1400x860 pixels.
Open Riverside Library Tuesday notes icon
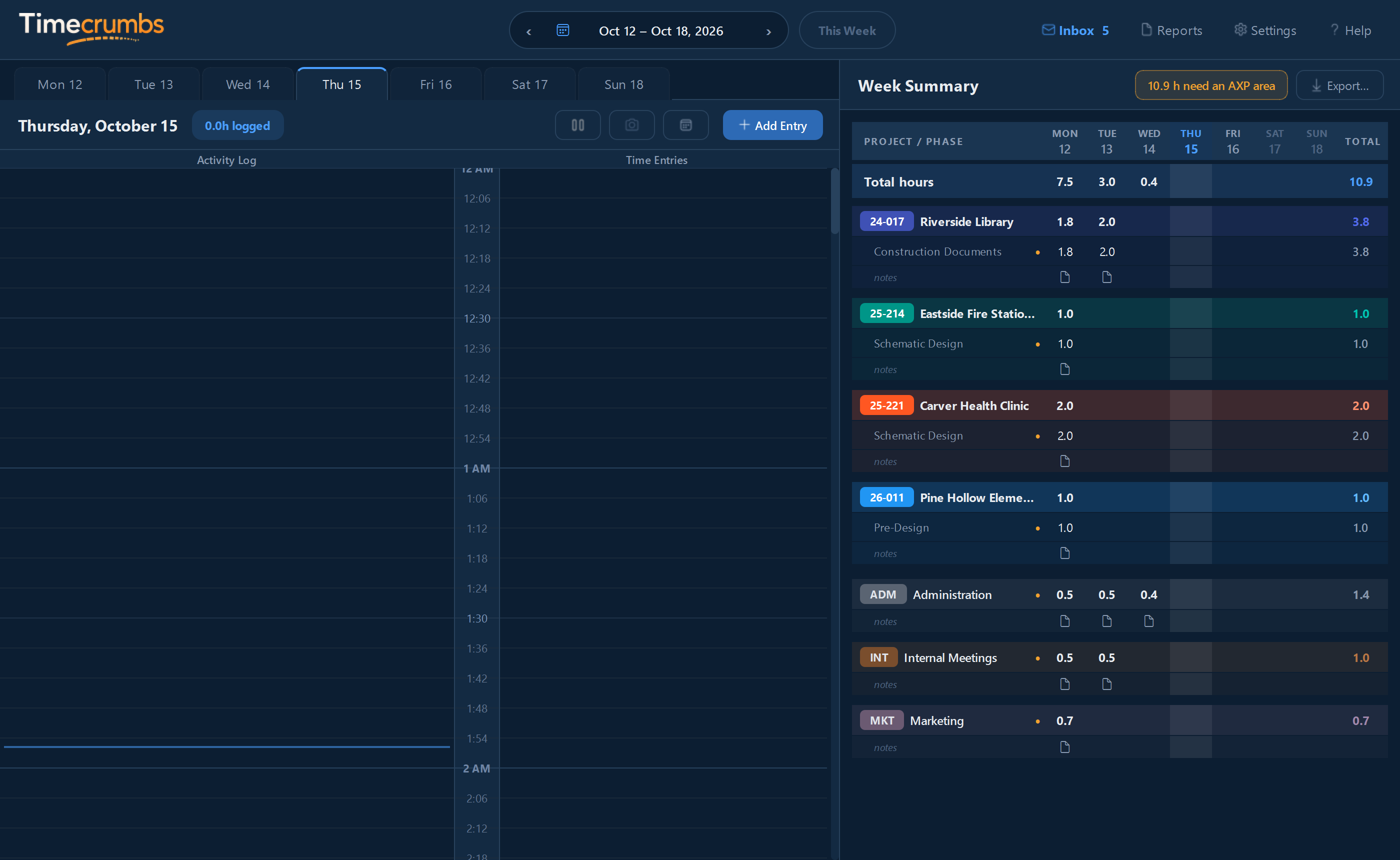tap(1106, 277)
